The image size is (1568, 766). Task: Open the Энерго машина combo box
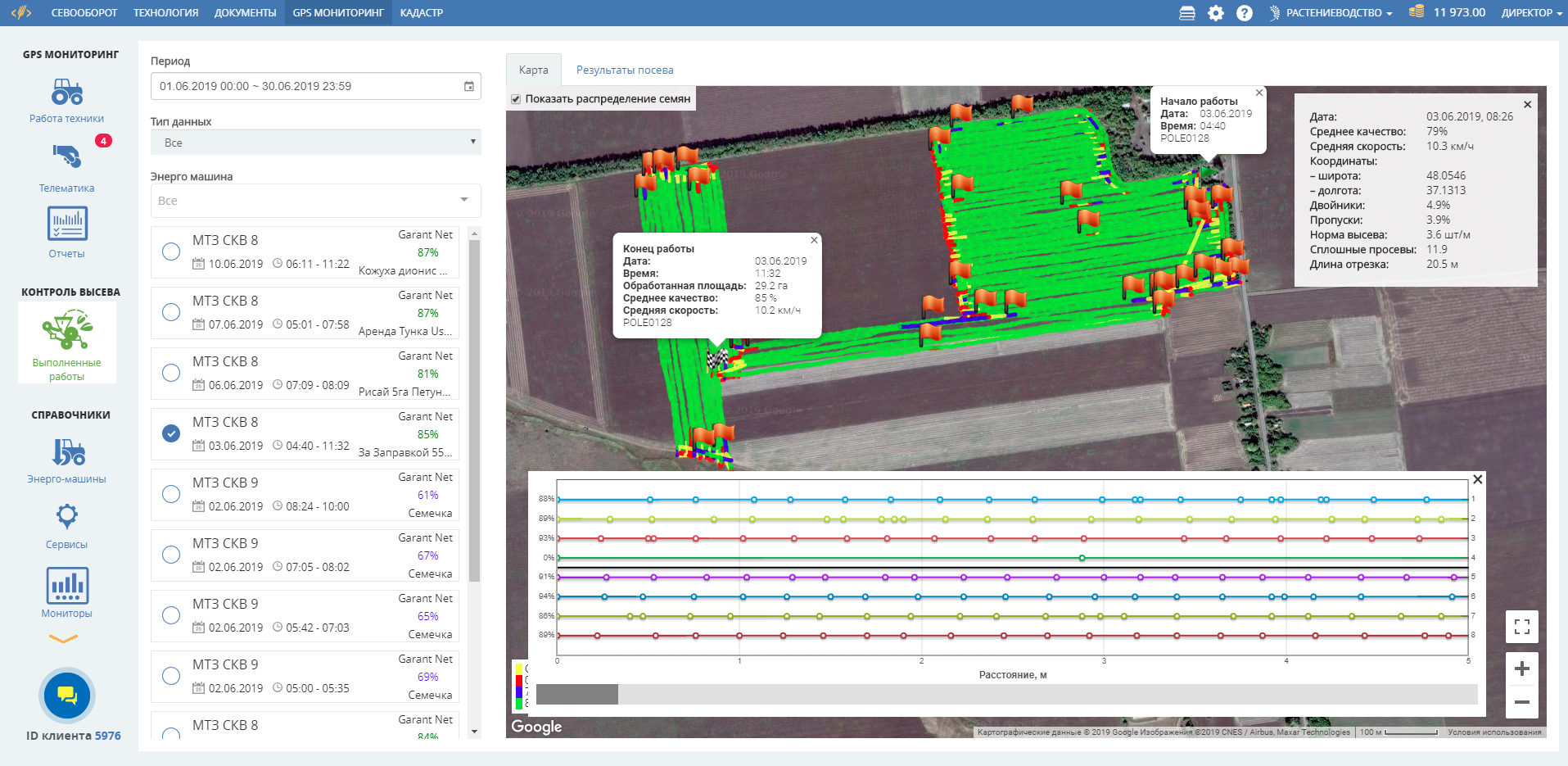tap(315, 201)
